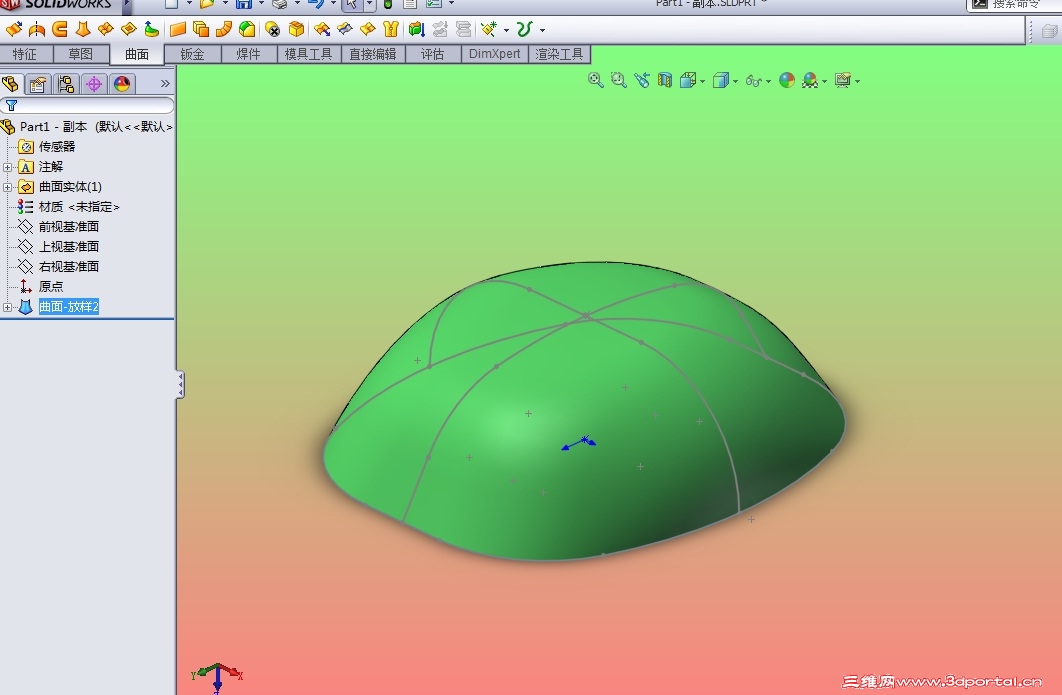The width and height of the screenshot is (1062, 695).
Task: Select the Trim Surface tool
Action: [x=345, y=29]
